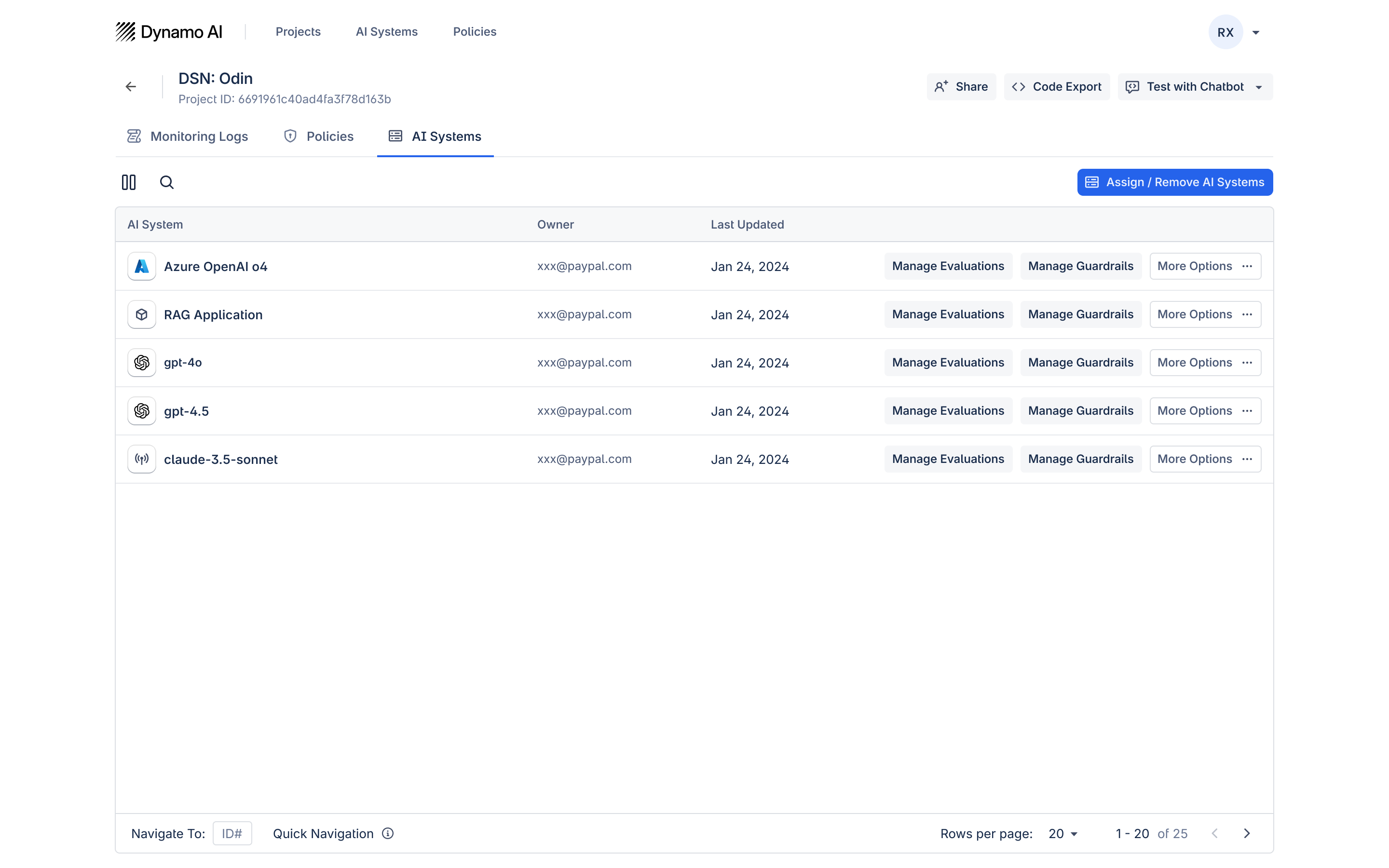1389x868 pixels.
Task: Click the Share button
Action: [x=961, y=87]
